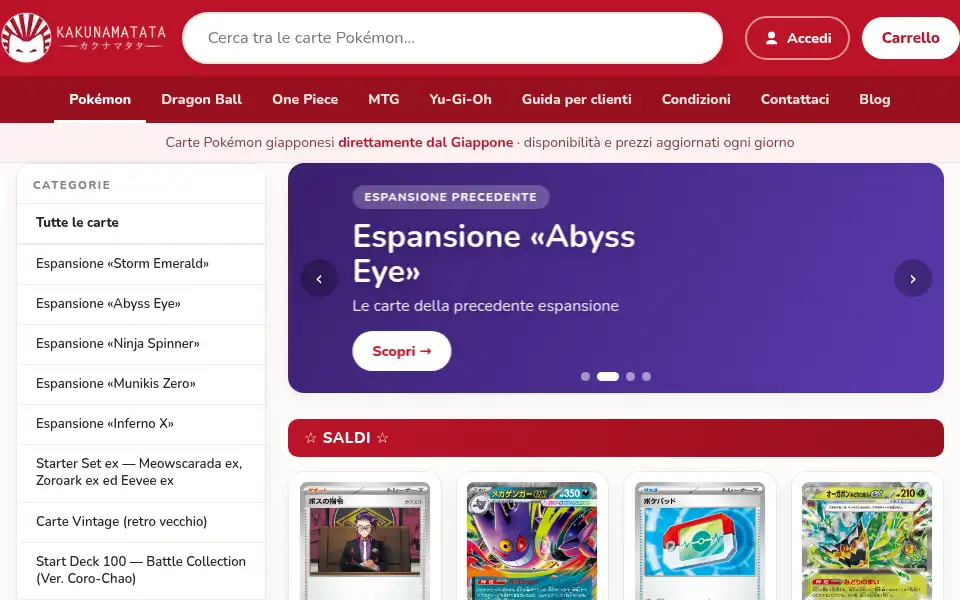Click the Scopri button in banner
960x600 pixels.
pos(402,351)
